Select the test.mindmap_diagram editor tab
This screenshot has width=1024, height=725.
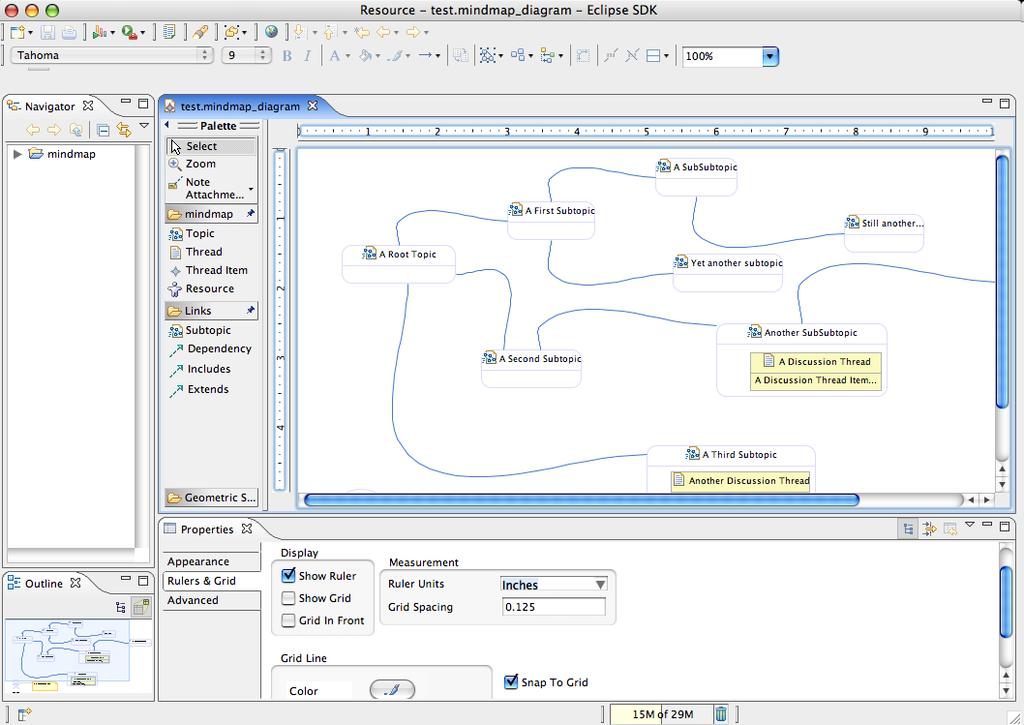coord(240,106)
